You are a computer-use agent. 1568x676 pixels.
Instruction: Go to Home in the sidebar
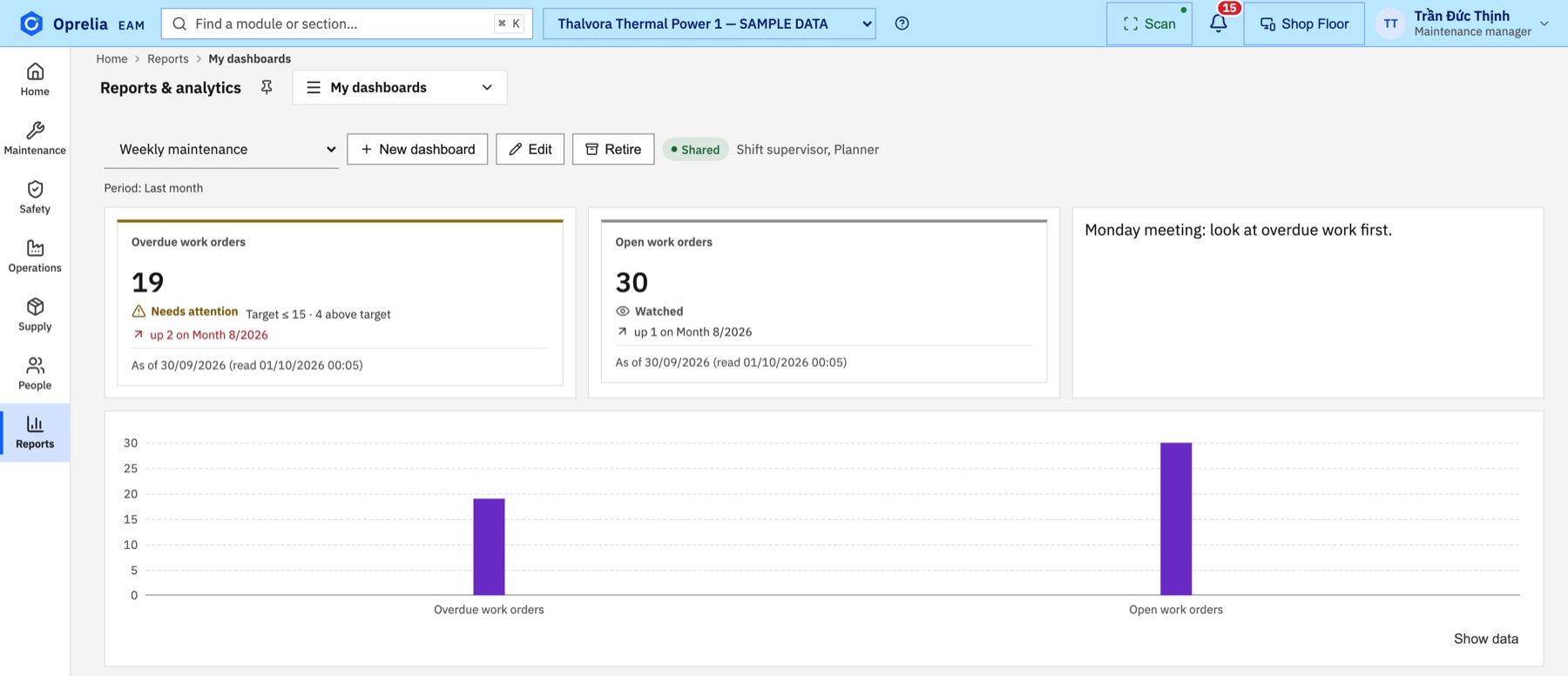point(35,79)
